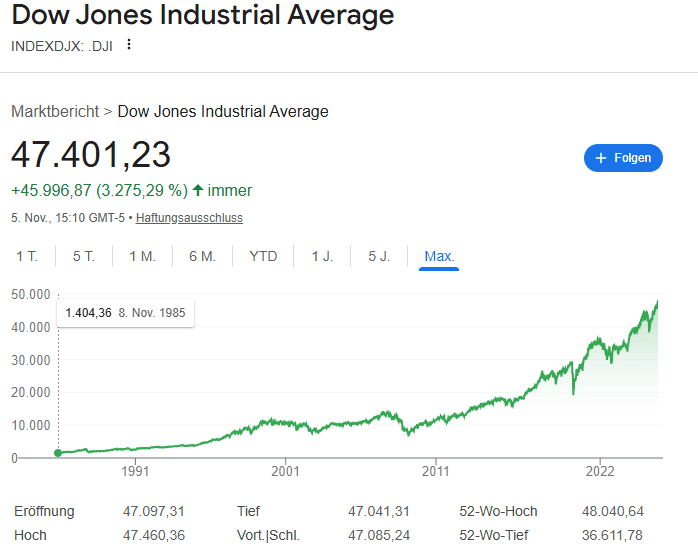Select the 1 T. time range tab
This screenshot has width=698, height=555.
coord(27,256)
